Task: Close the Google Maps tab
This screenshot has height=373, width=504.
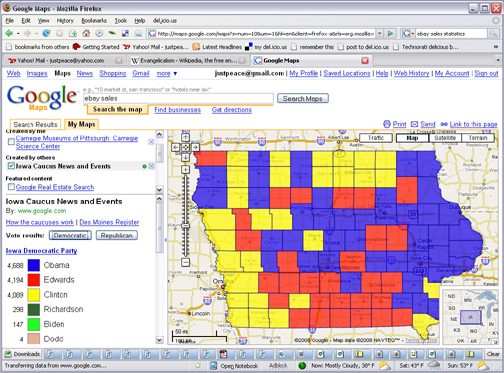Action: [x=365, y=60]
